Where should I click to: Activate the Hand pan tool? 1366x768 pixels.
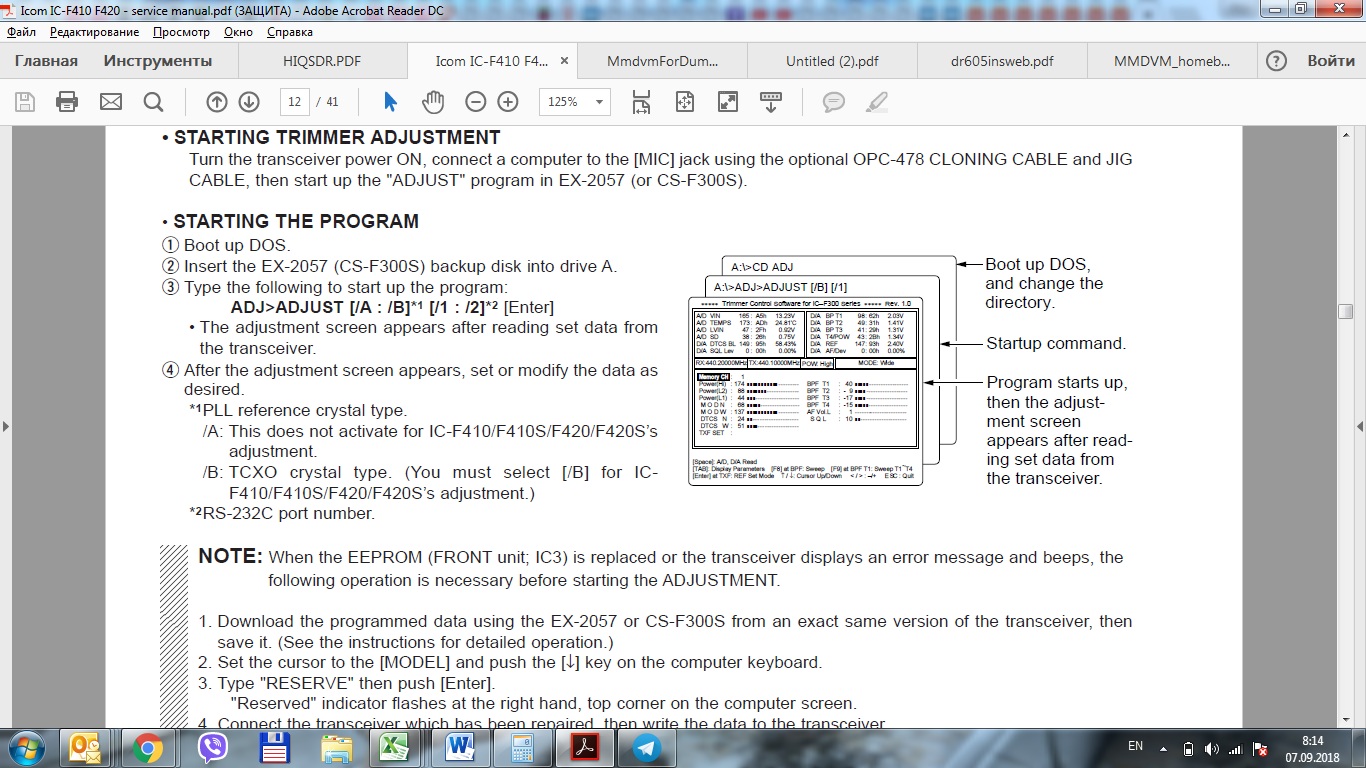coord(432,102)
